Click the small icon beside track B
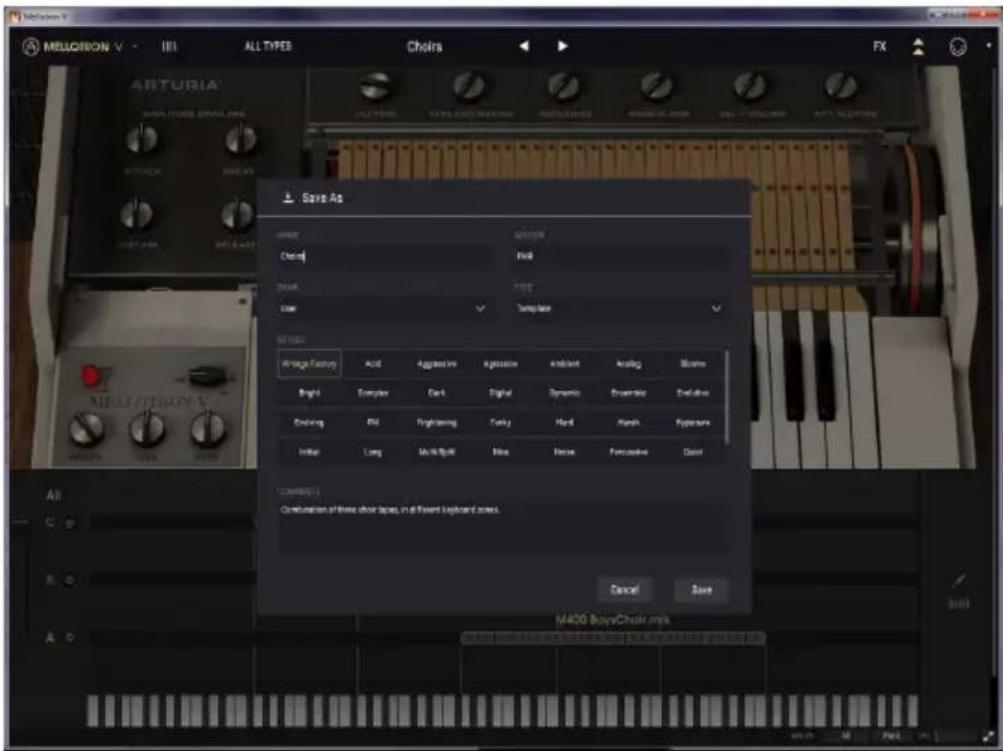 coord(70,580)
